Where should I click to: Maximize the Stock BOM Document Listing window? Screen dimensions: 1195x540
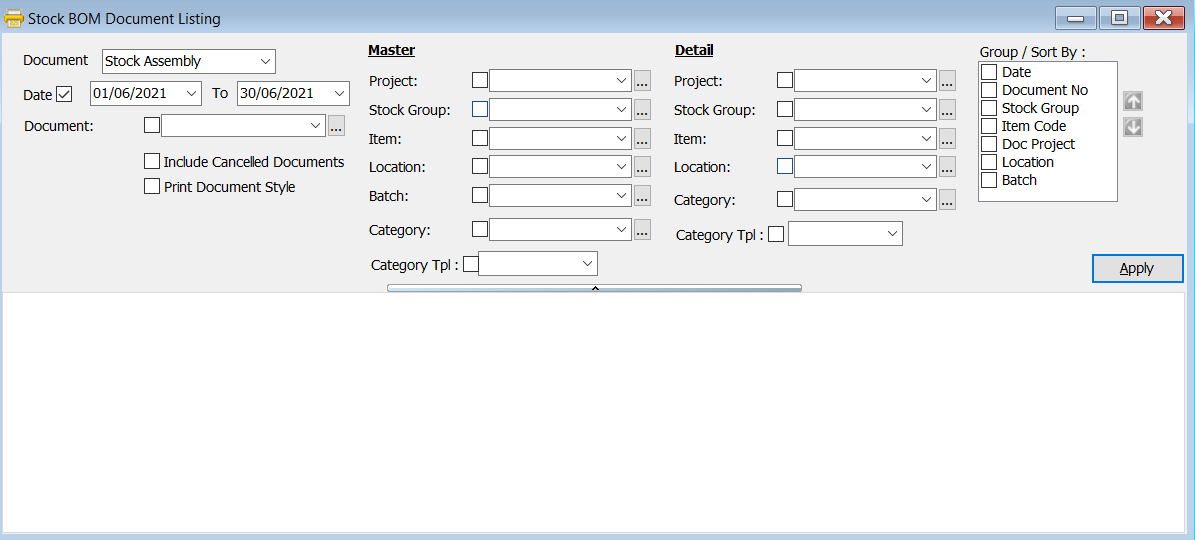click(x=1119, y=18)
